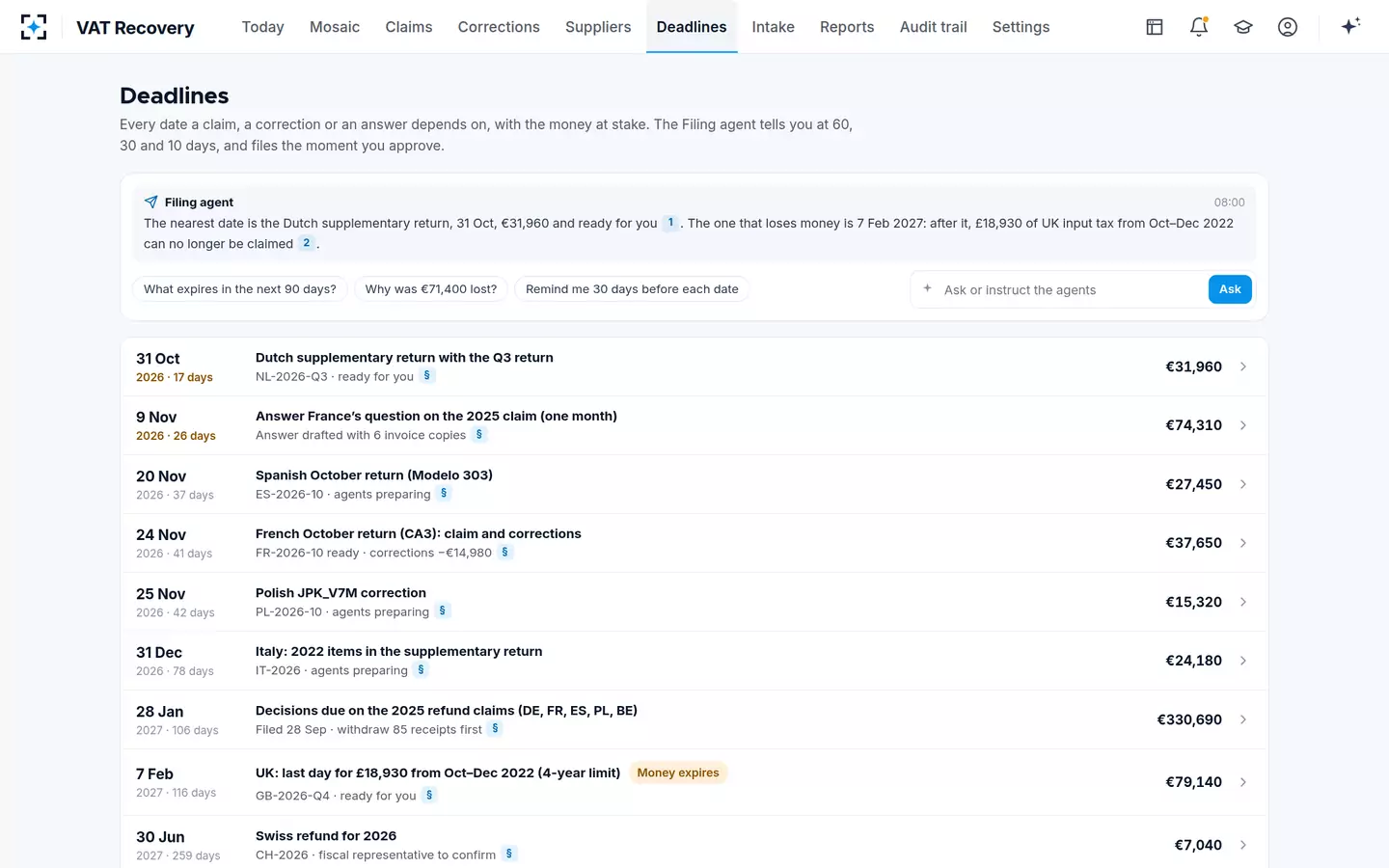1389x868 pixels.
Task: Click the VAT Recovery logo icon
Action: point(34,27)
